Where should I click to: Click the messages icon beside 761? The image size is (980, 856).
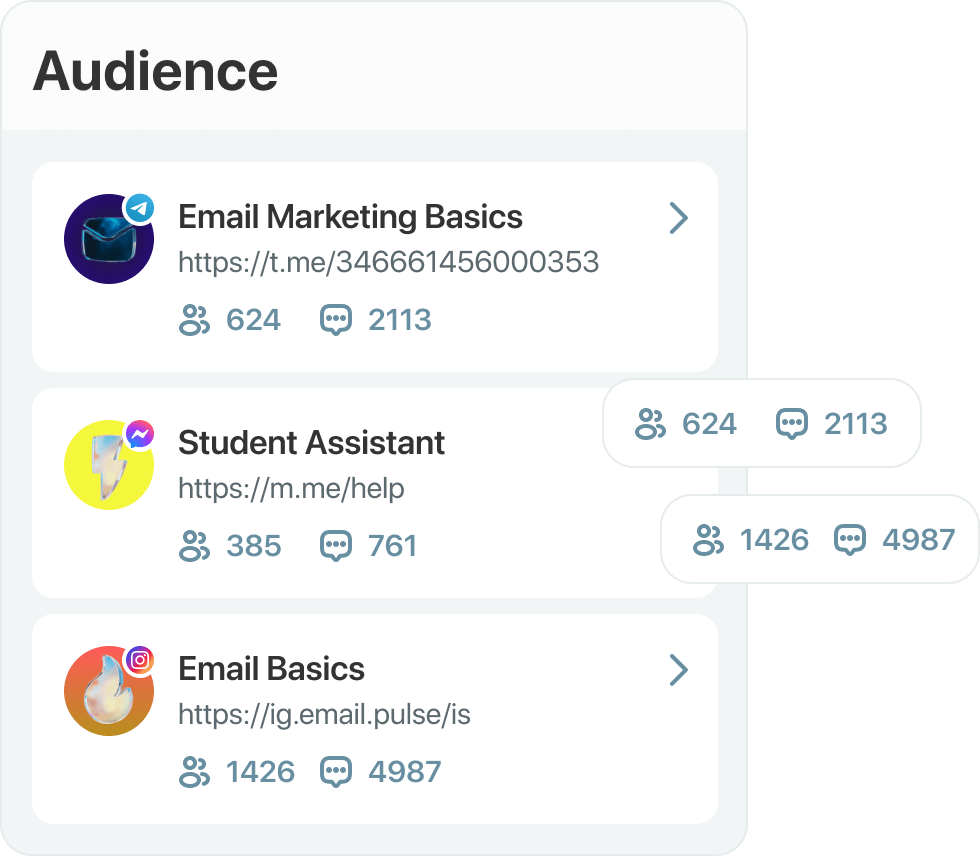336,546
